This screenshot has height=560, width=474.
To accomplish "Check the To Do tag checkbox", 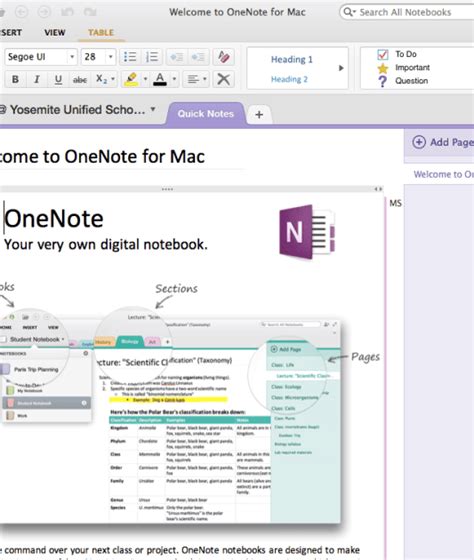I will click(383, 54).
